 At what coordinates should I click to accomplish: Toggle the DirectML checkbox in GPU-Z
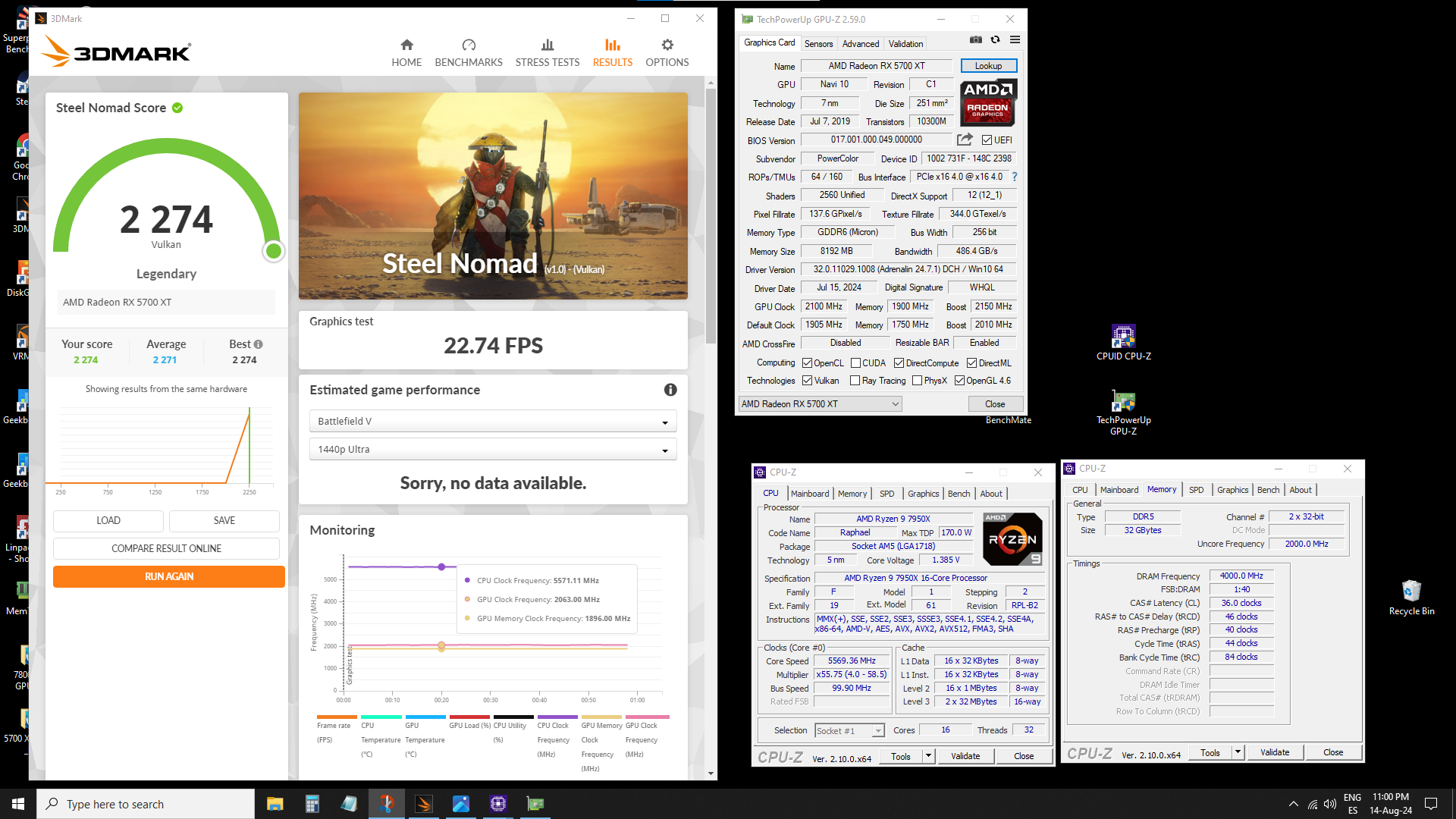971,363
